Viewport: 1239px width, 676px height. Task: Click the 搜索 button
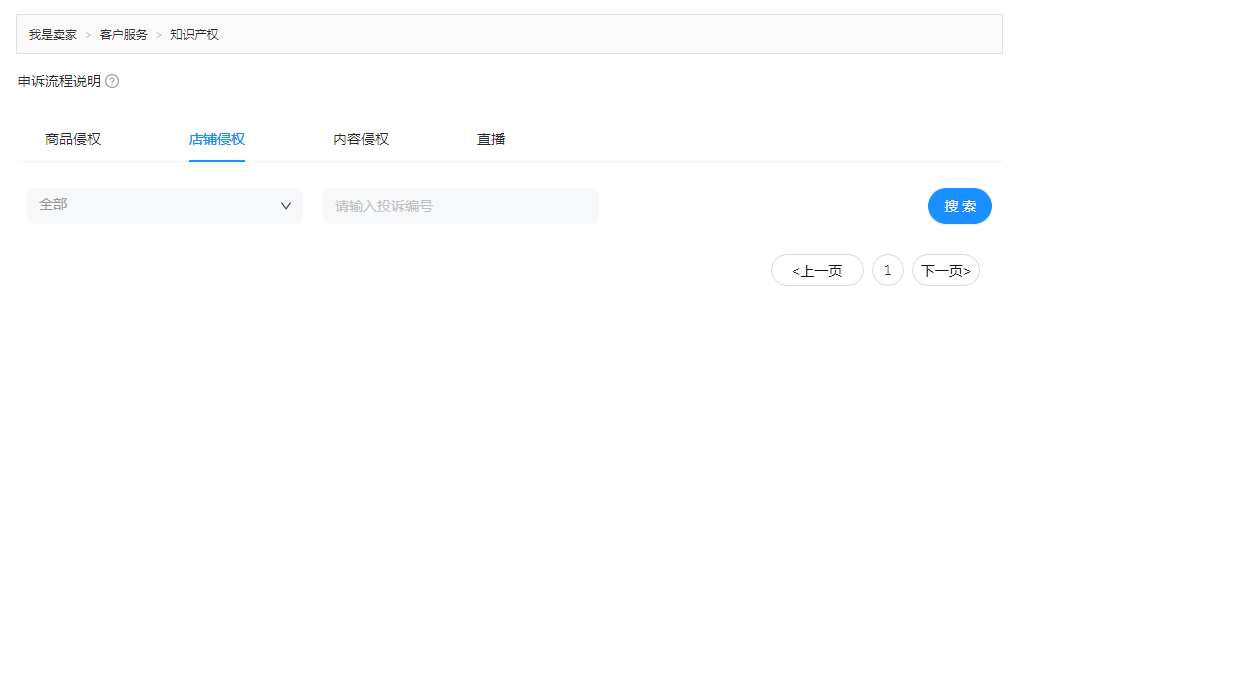pos(960,206)
